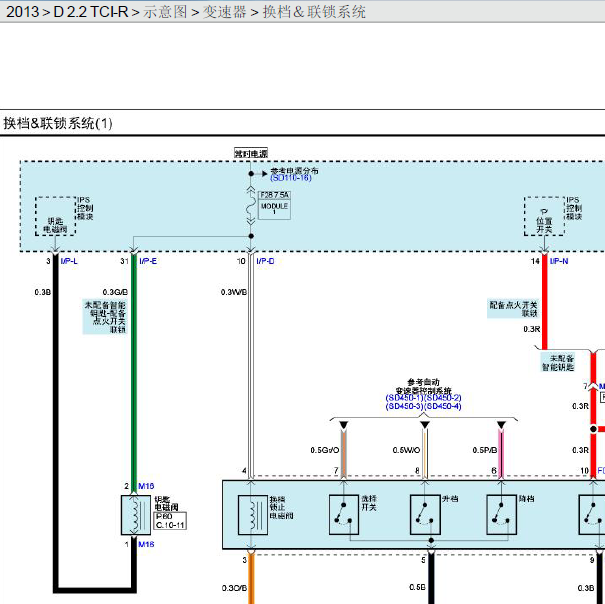The image size is (605, 604).
Task: Click pin number 14 at I/P-N
Action: coord(535,261)
